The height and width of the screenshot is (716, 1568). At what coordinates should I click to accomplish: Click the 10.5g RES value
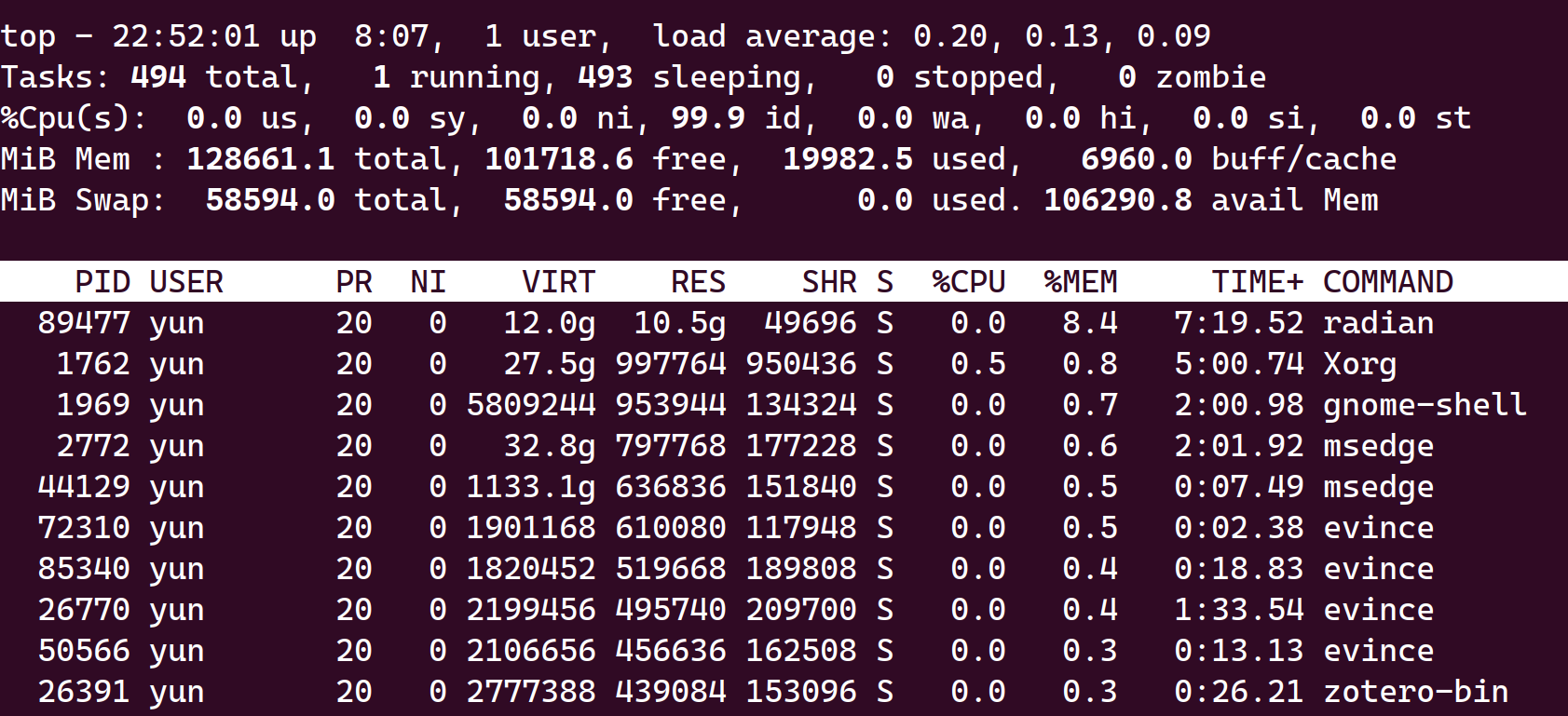point(680,323)
